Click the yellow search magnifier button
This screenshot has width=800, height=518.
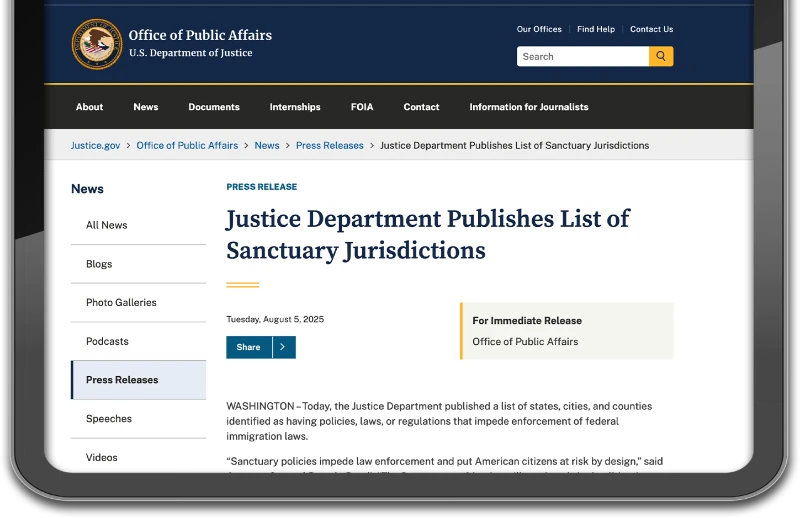point(661,56)
